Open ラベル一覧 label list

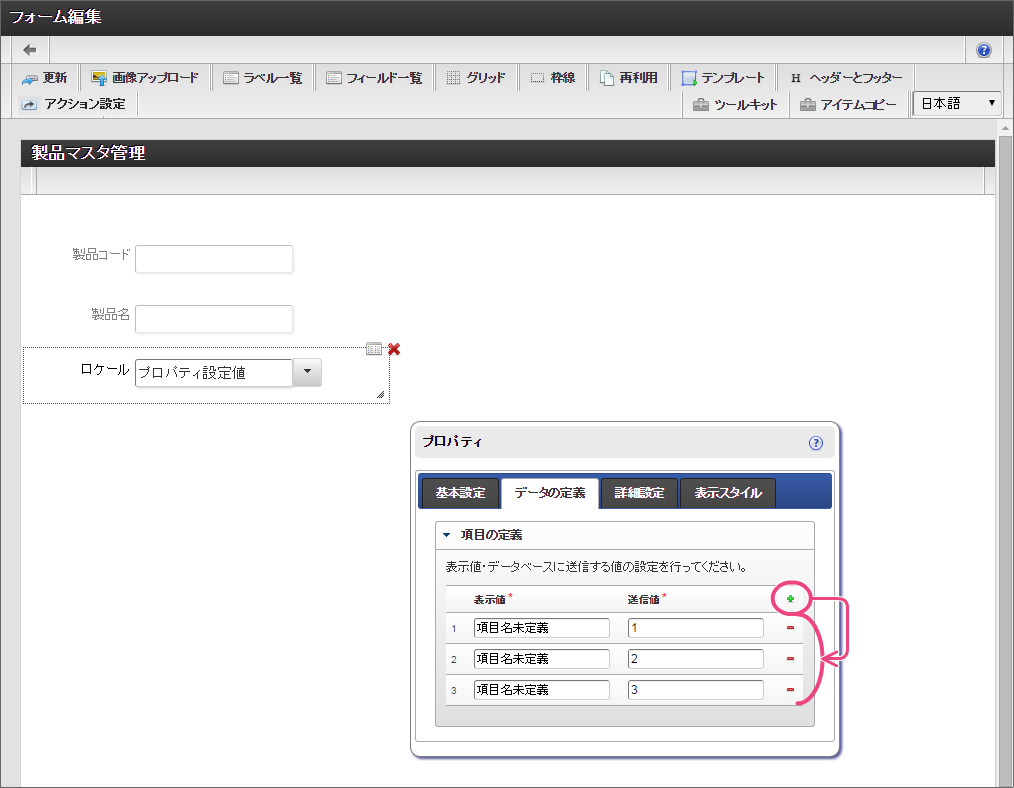[263, 78]
